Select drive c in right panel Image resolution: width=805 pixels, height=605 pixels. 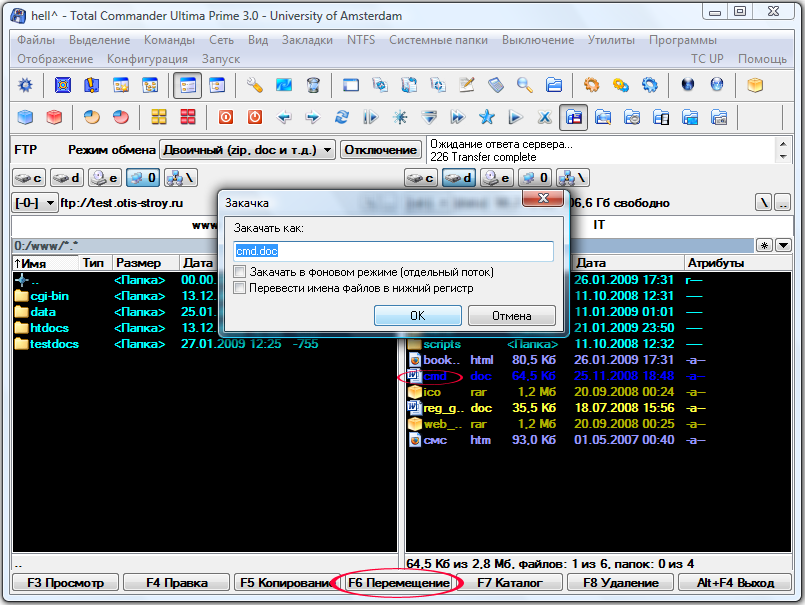[421, 178]
